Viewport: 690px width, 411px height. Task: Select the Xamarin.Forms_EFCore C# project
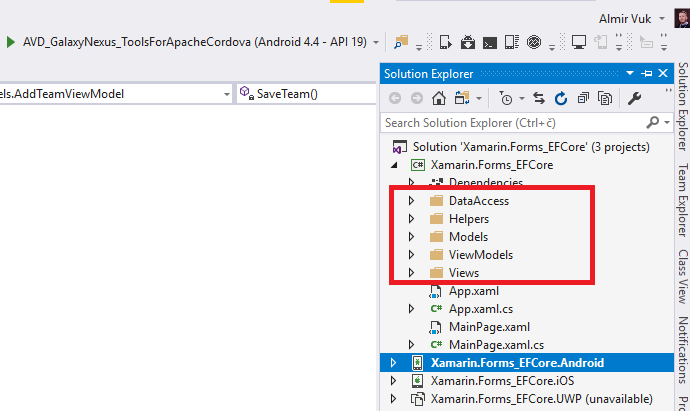492,165
